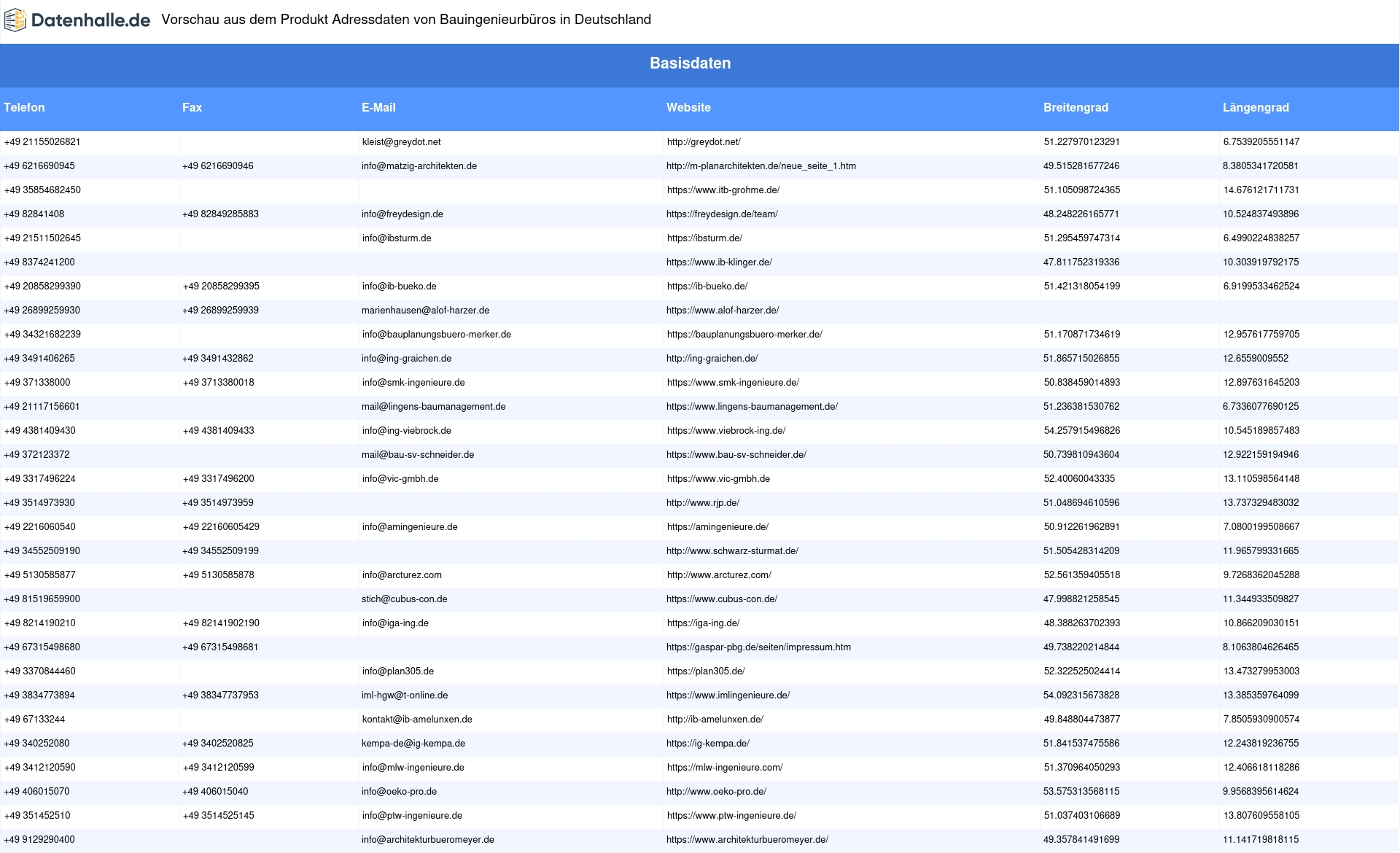The width and height of the screenshot is (1400, 853).
Task: Select email info@plan305.de
Action: pyautogui.click(x=398, y=671)
